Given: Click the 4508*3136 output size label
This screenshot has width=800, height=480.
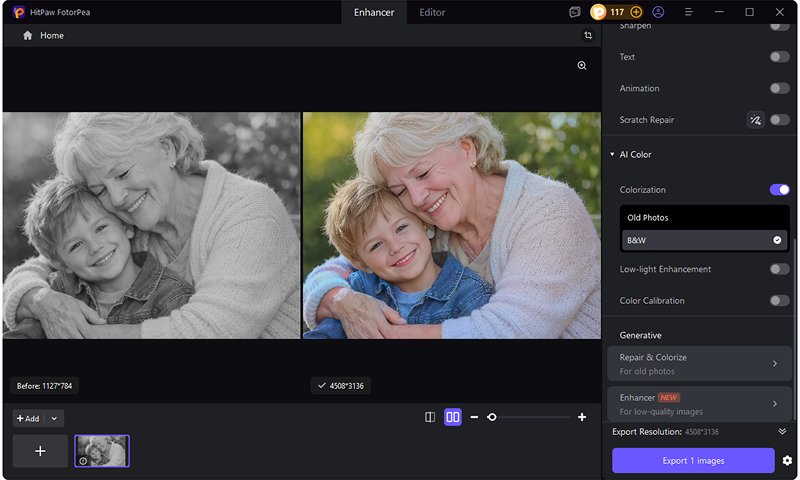Looking at the screenshot, I should click(x=341, y=386).
